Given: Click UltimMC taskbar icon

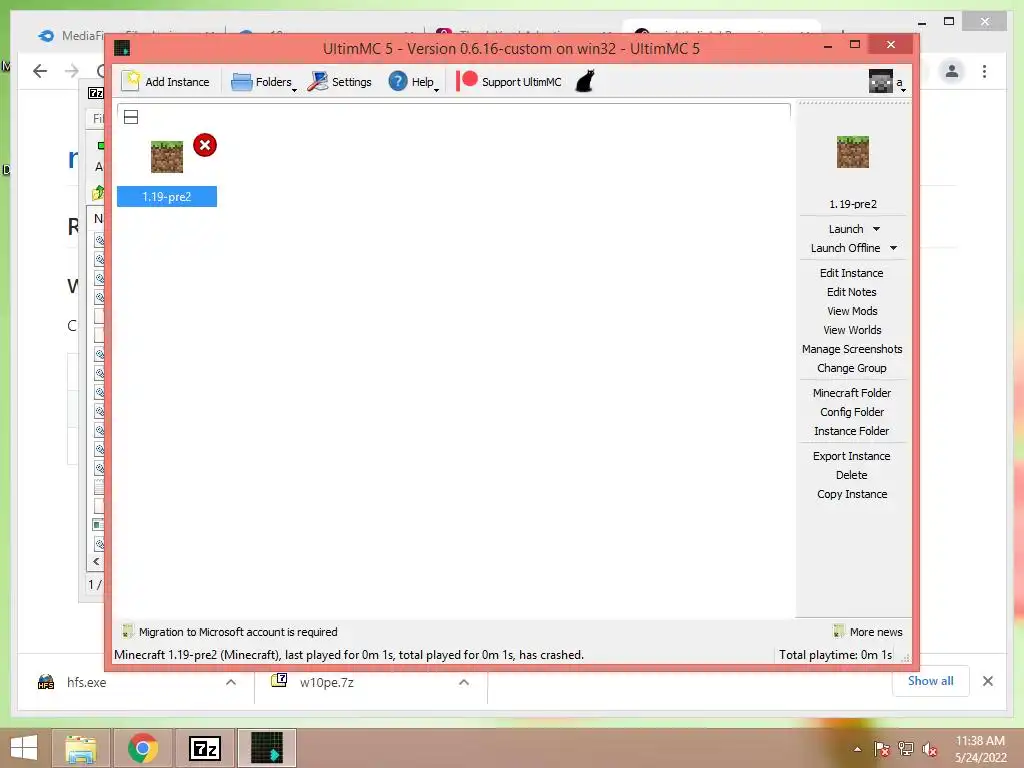Looking at the screenshot, I should click(x=266, y=748).
